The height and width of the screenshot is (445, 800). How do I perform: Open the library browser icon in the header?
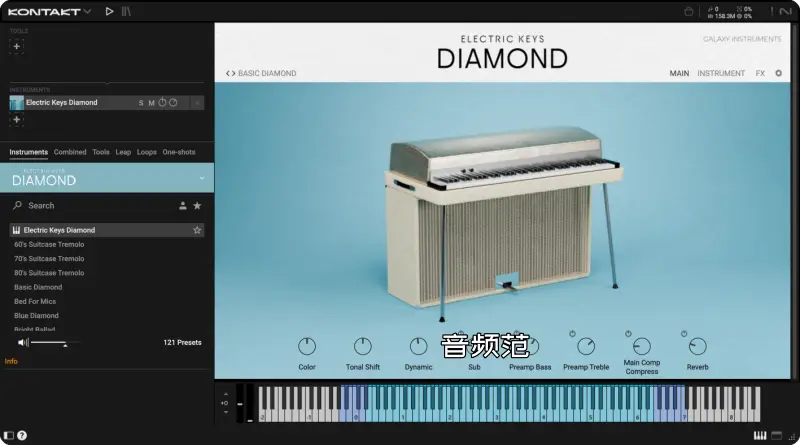126,11
